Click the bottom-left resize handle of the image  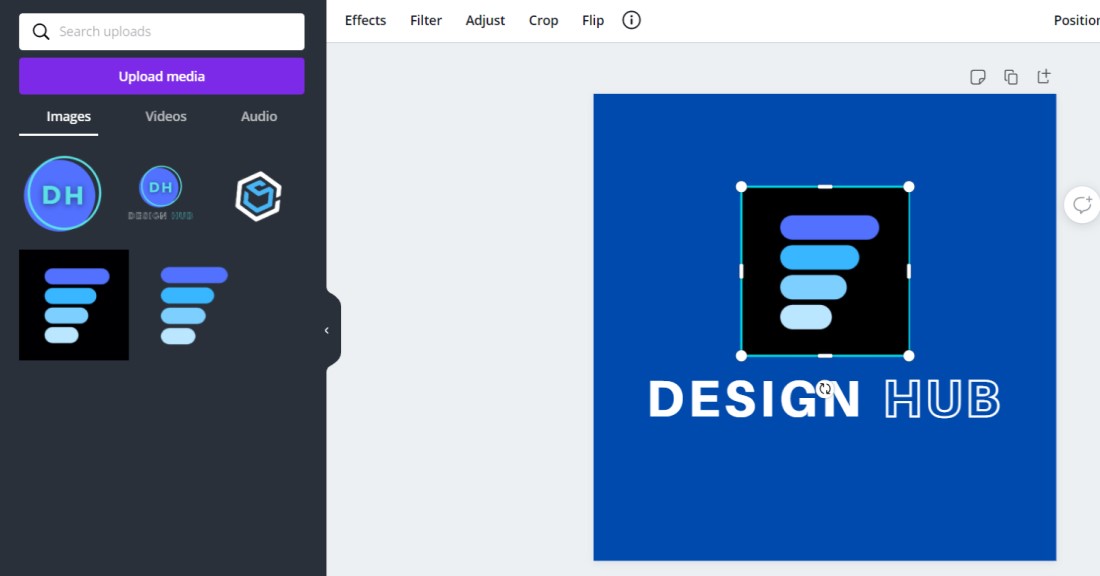point(742,356)
